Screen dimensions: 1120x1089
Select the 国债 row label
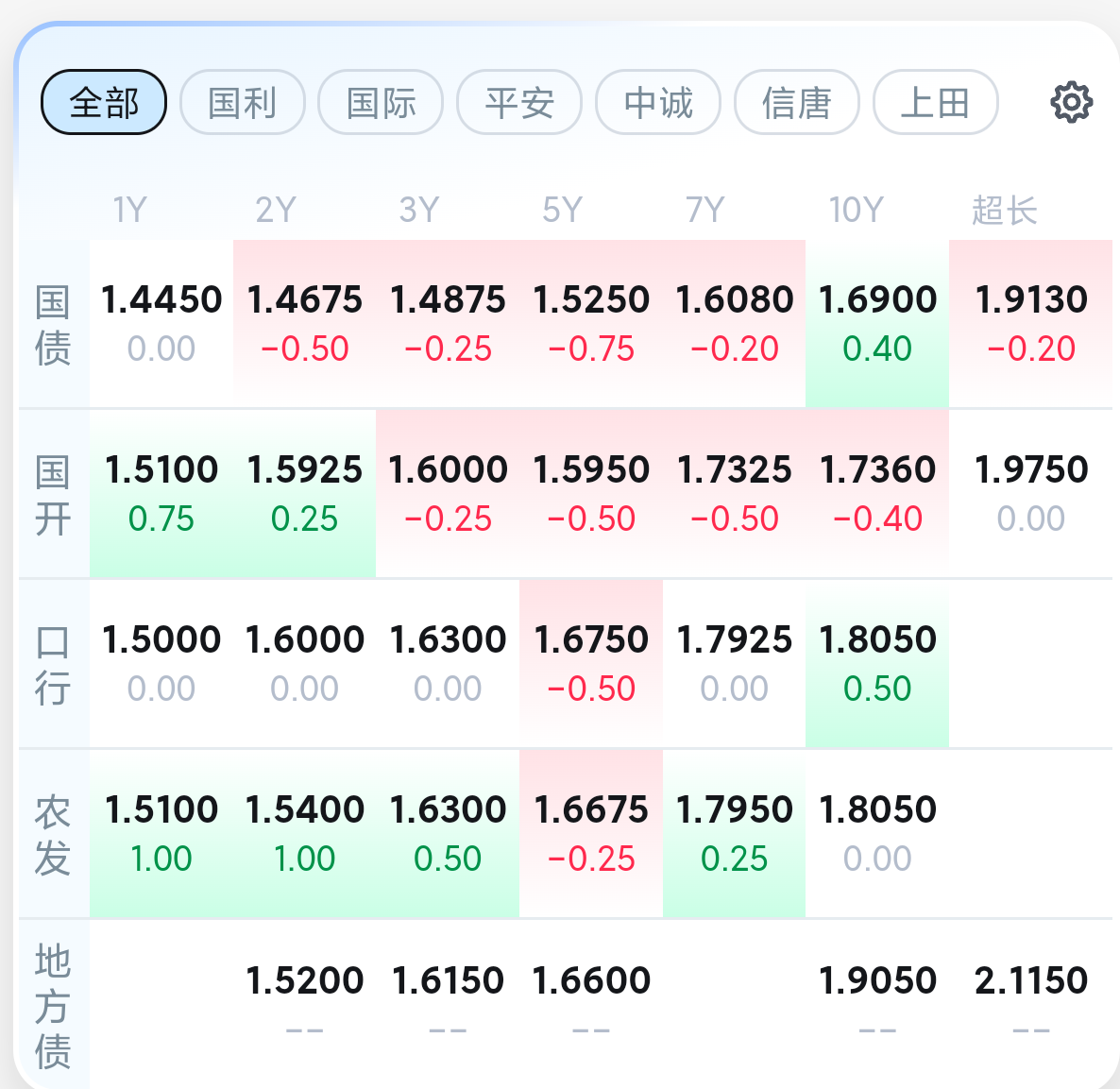point(53,325)
